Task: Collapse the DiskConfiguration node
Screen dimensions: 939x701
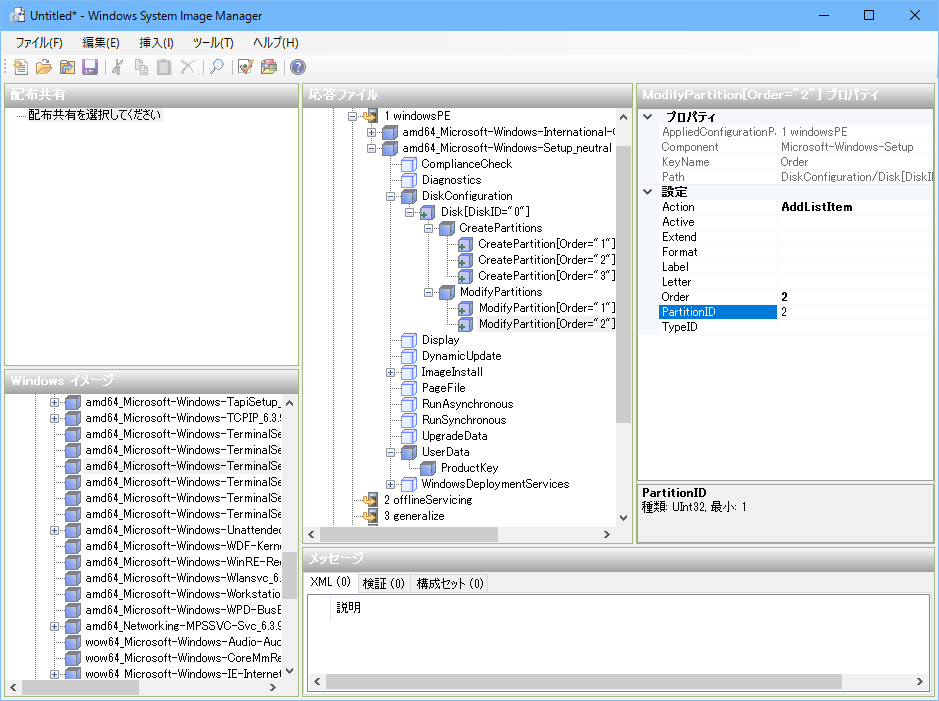Action: 390,196
